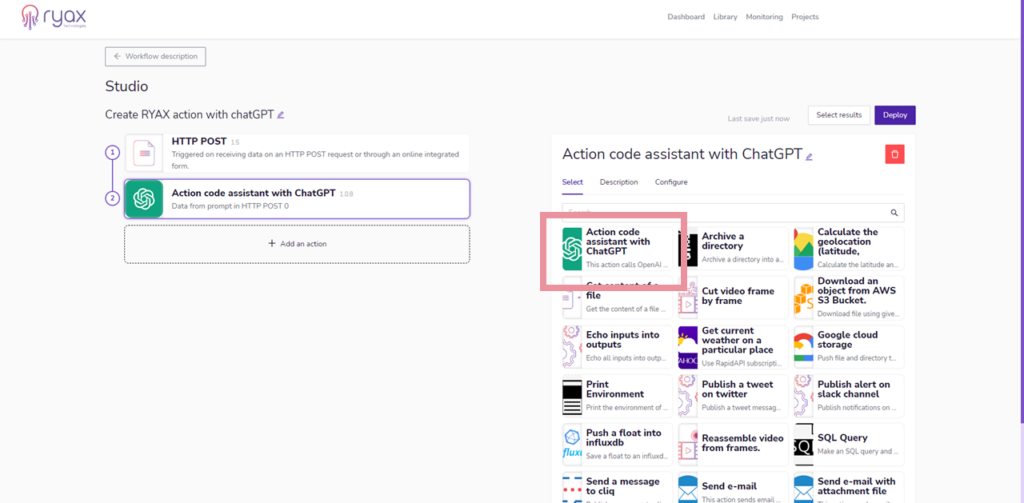This screenshot has width=1024, height=503.
Task: Open the Description tab
Action: point(618,182)
